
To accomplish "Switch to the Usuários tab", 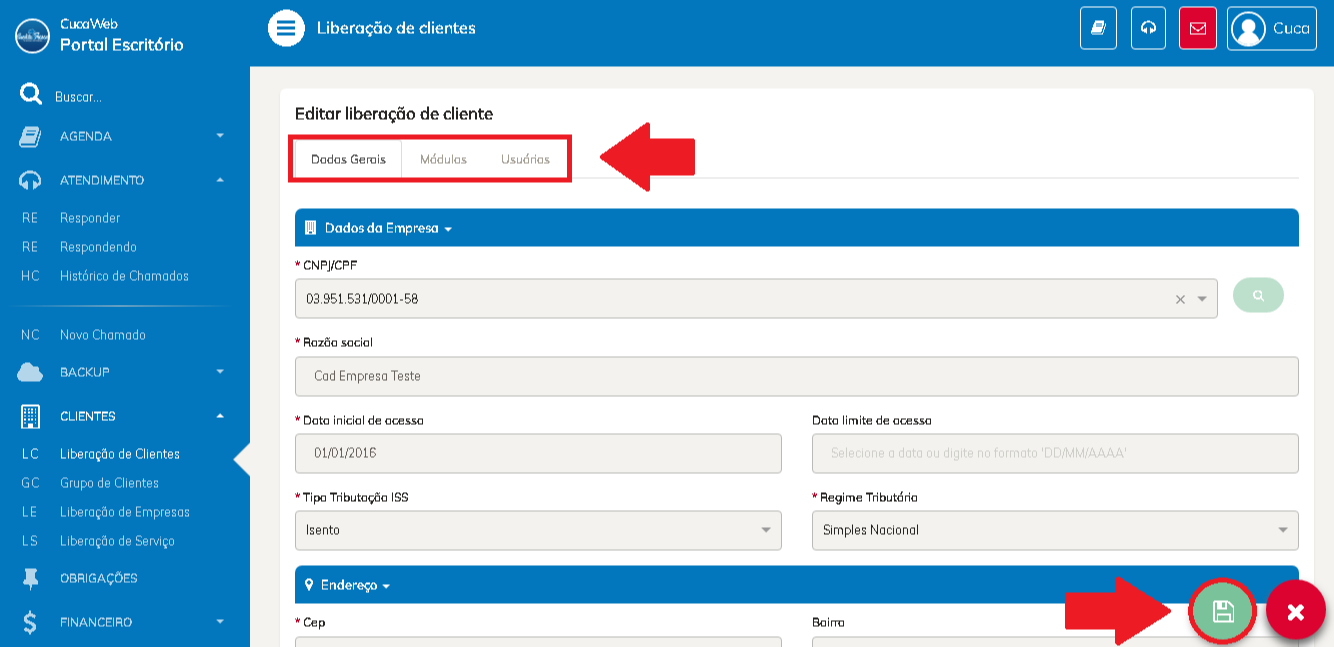I will coord(525,159).
